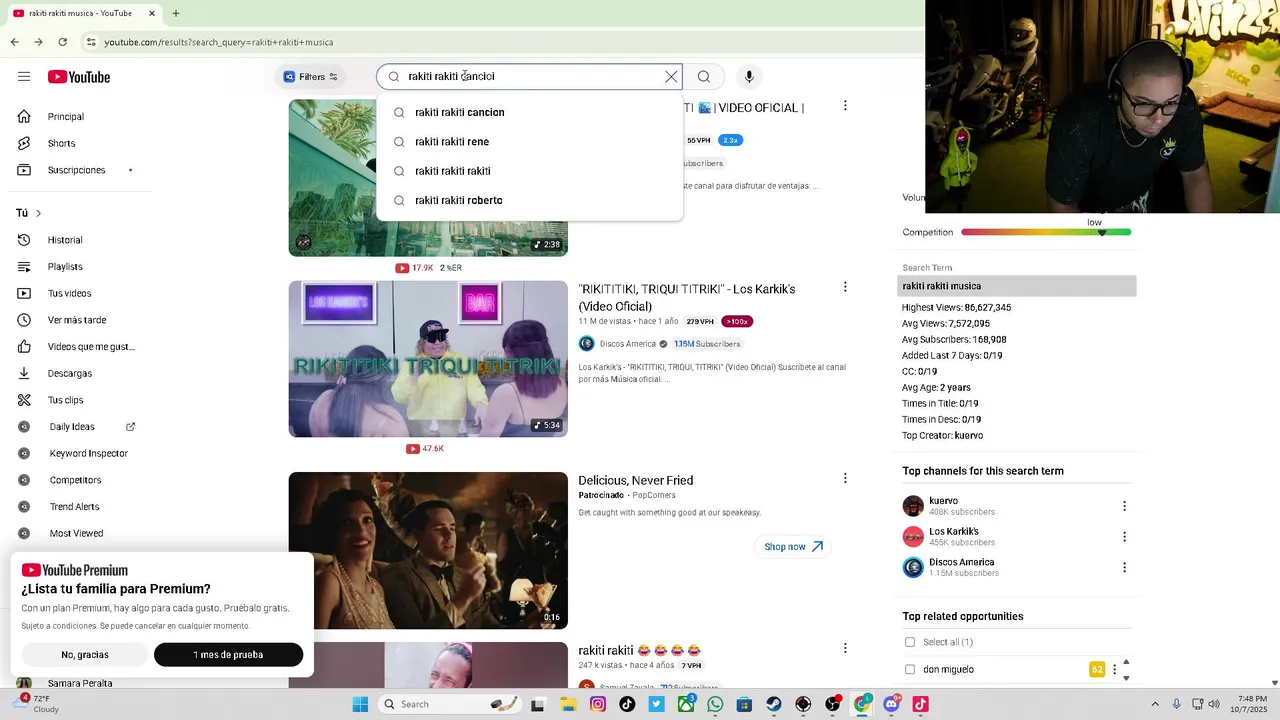Pick suggestion 'rakiti rakiti cancion'
The image size is (1280, 720).
530,112
